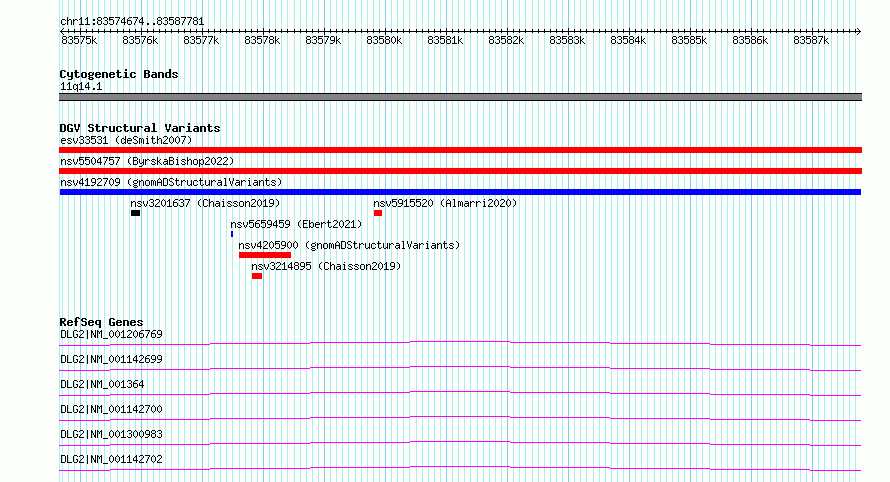Click the red nsv4205900 gnomAD variant bar
This screenshot has height=482, width=890.
[x=265, y=255]
